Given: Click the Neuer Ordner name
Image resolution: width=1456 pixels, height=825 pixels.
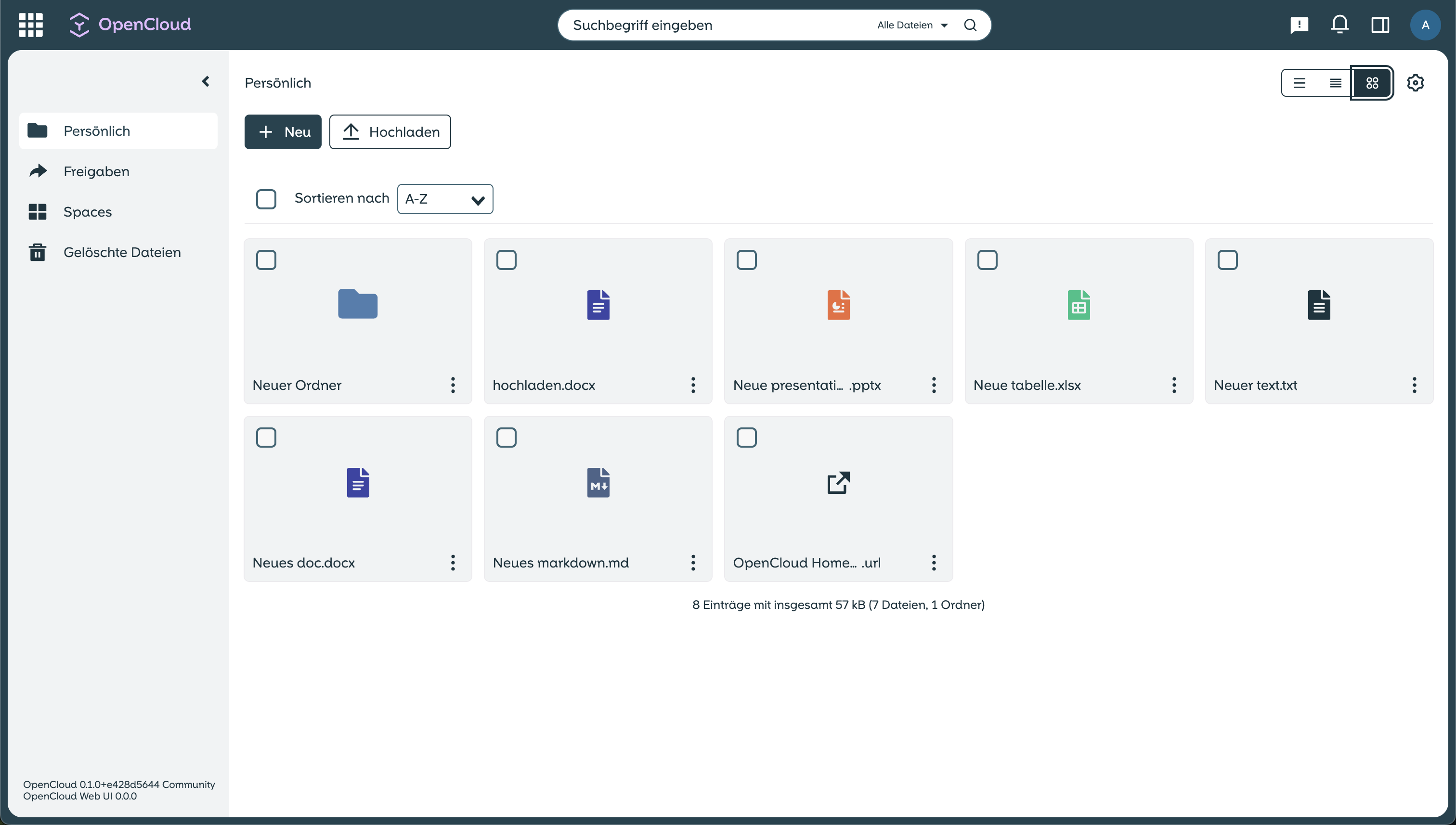Looking at the screenshot, I should (297, 385).
